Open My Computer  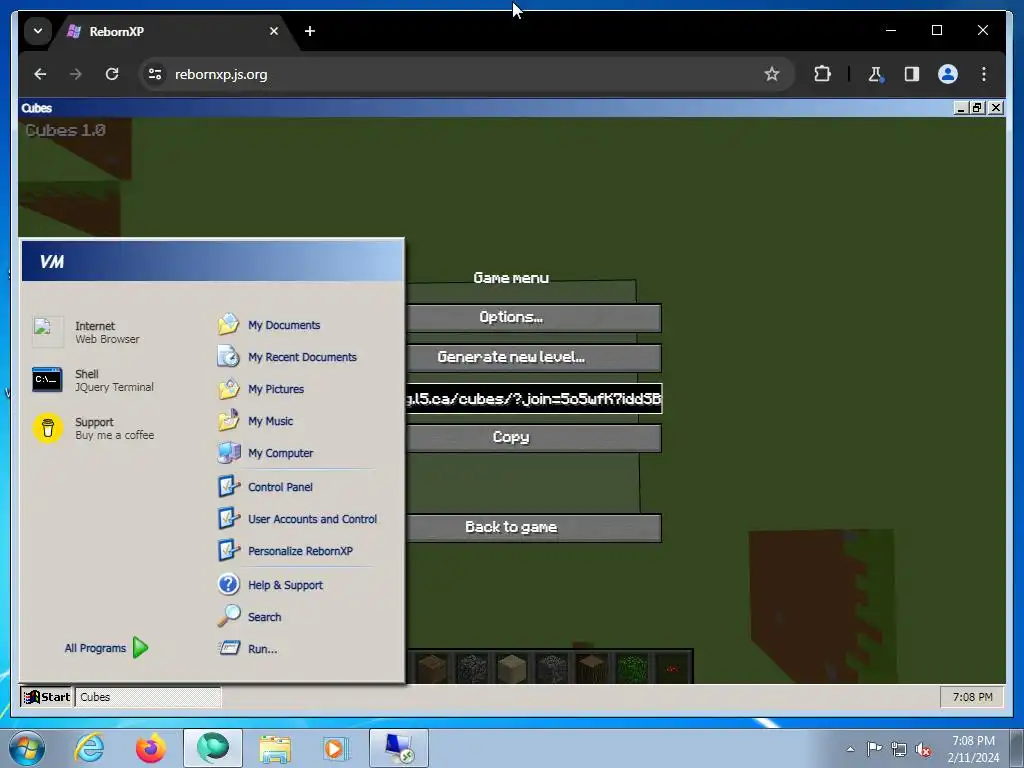[x=266, y=453]
